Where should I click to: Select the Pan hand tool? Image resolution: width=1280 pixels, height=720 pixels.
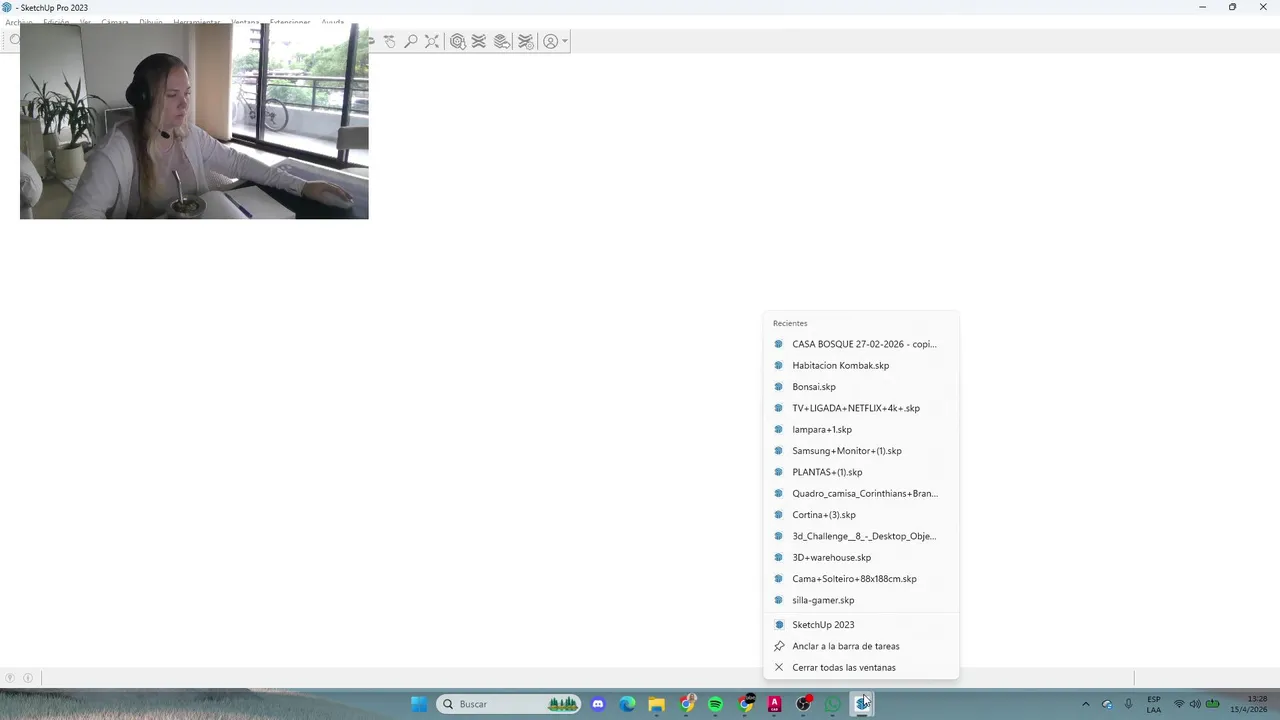389,41
